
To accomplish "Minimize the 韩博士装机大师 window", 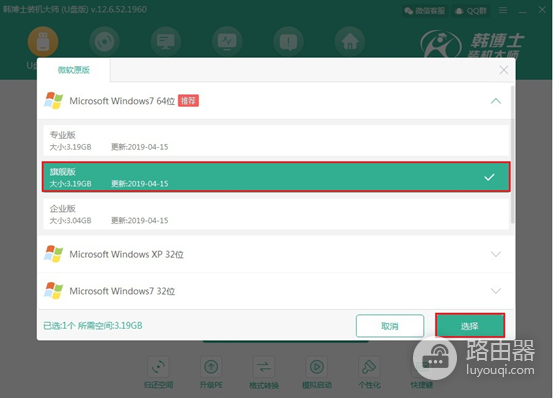I will pos(523,11).
